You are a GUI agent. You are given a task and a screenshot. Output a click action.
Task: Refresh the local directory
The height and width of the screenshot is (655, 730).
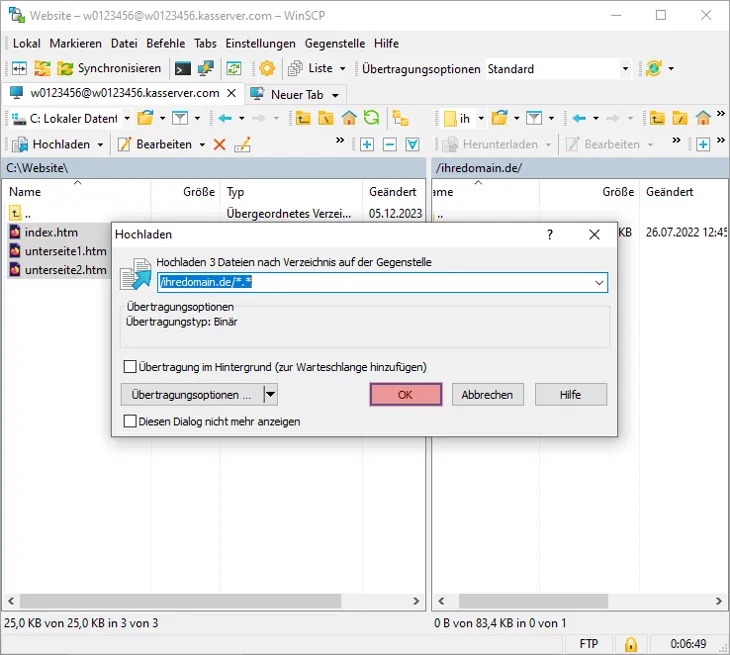(371, 118)
